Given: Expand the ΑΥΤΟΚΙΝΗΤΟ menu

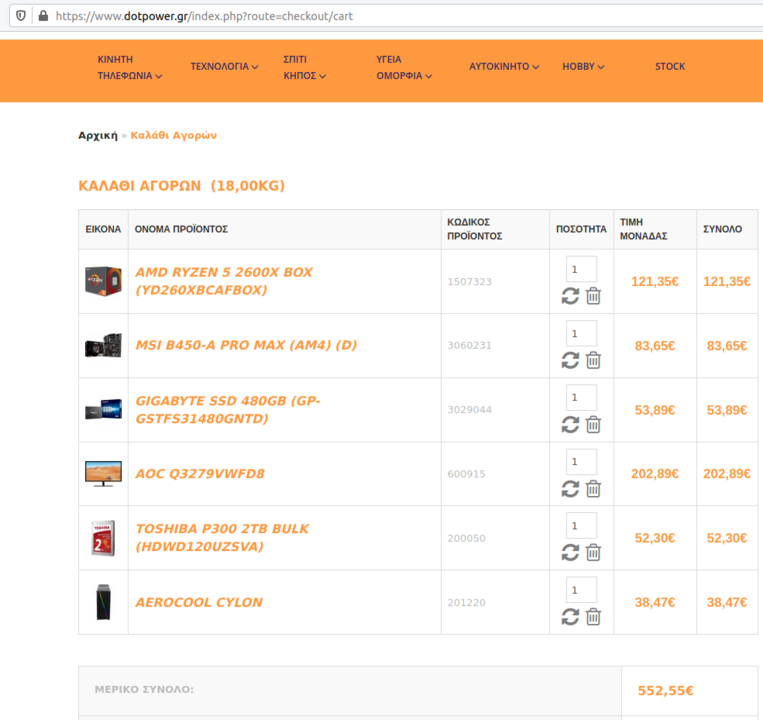Looking at the screenshot, I should coord(504,67).
